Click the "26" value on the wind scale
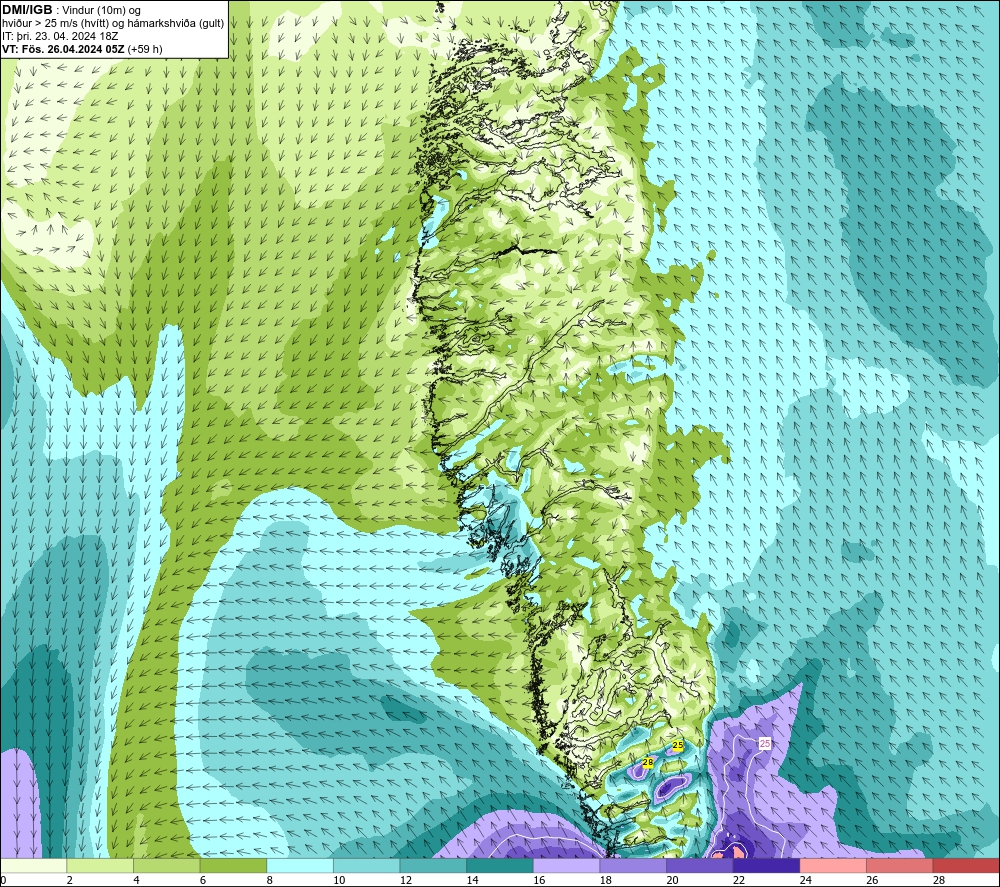The image size is (1000, 887). [872, 880]
